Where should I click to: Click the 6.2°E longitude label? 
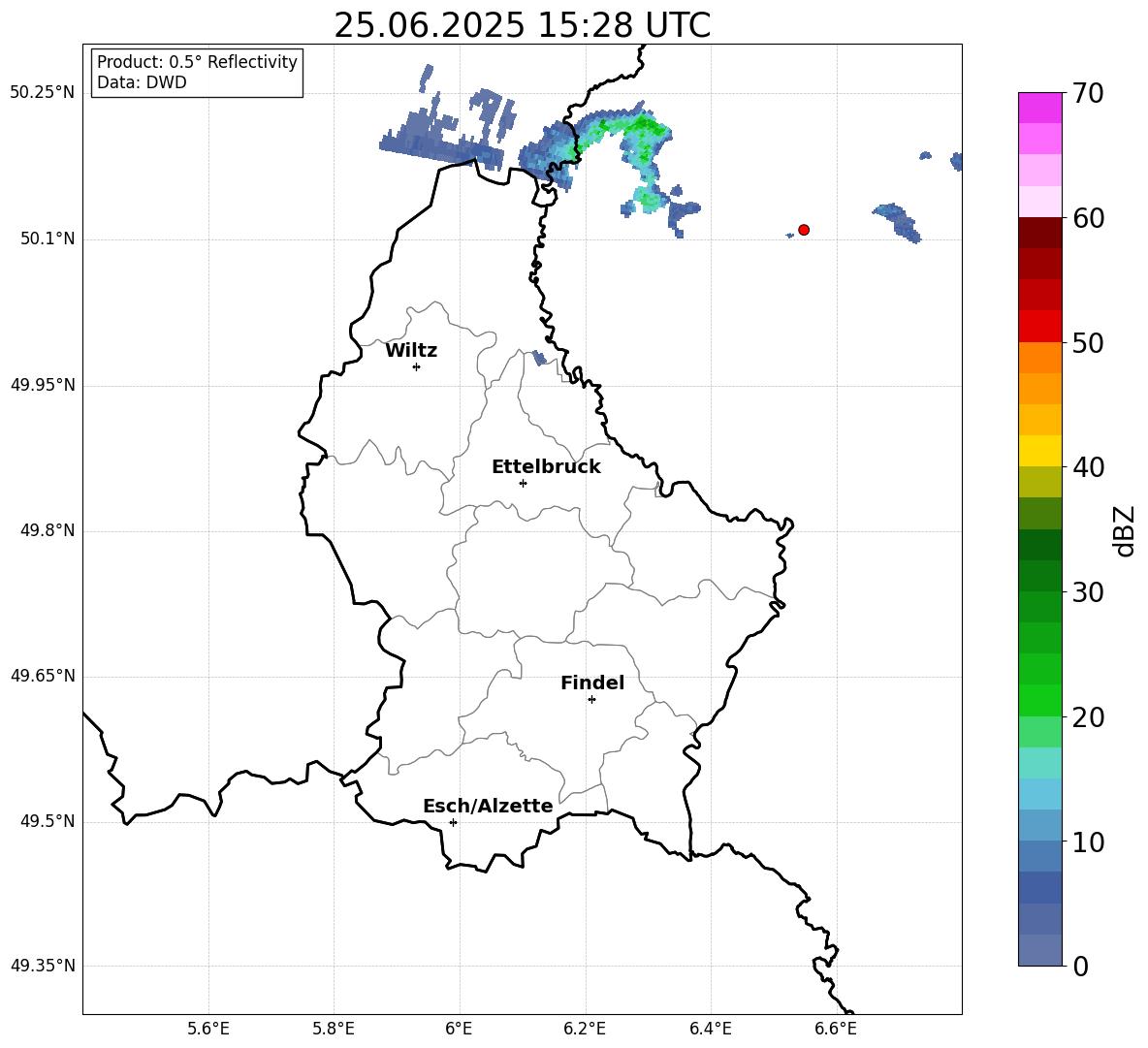click(x=585, y=1029)
